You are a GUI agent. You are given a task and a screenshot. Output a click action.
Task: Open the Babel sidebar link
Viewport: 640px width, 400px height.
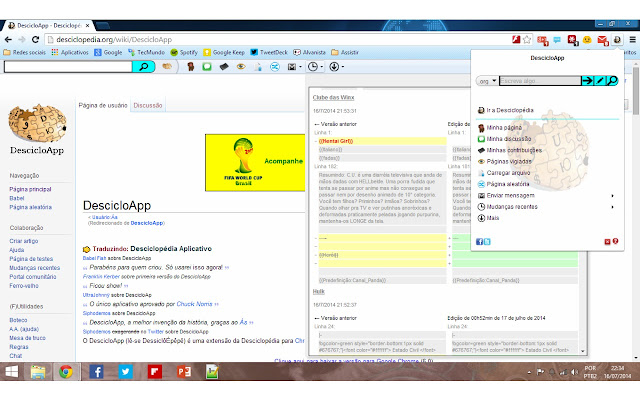pos(17,198)
